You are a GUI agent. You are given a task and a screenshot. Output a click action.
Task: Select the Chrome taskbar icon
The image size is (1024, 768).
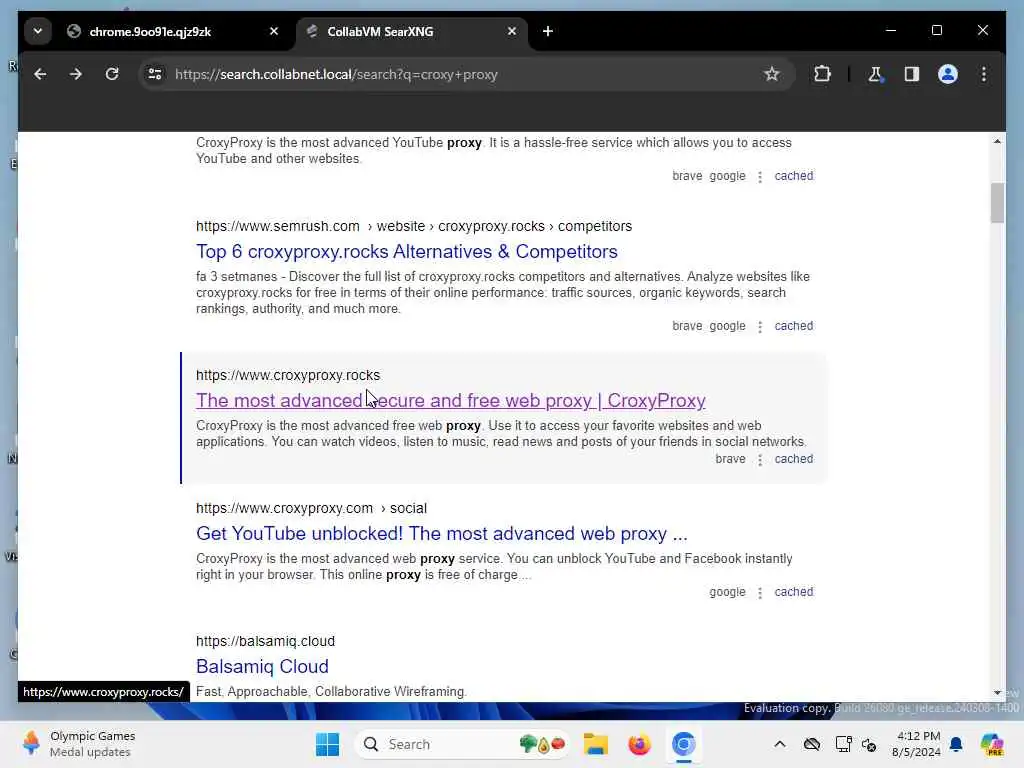(683, 744)
